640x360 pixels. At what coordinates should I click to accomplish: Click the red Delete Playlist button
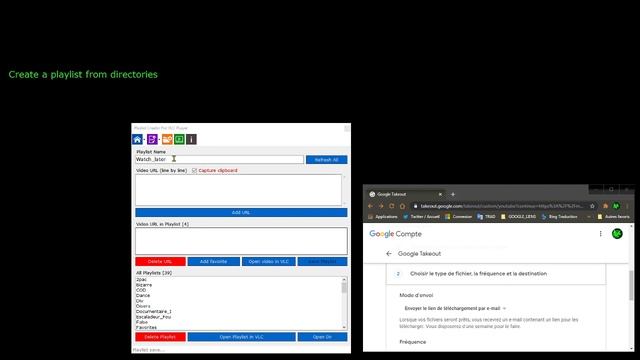[x=160, y=337]
